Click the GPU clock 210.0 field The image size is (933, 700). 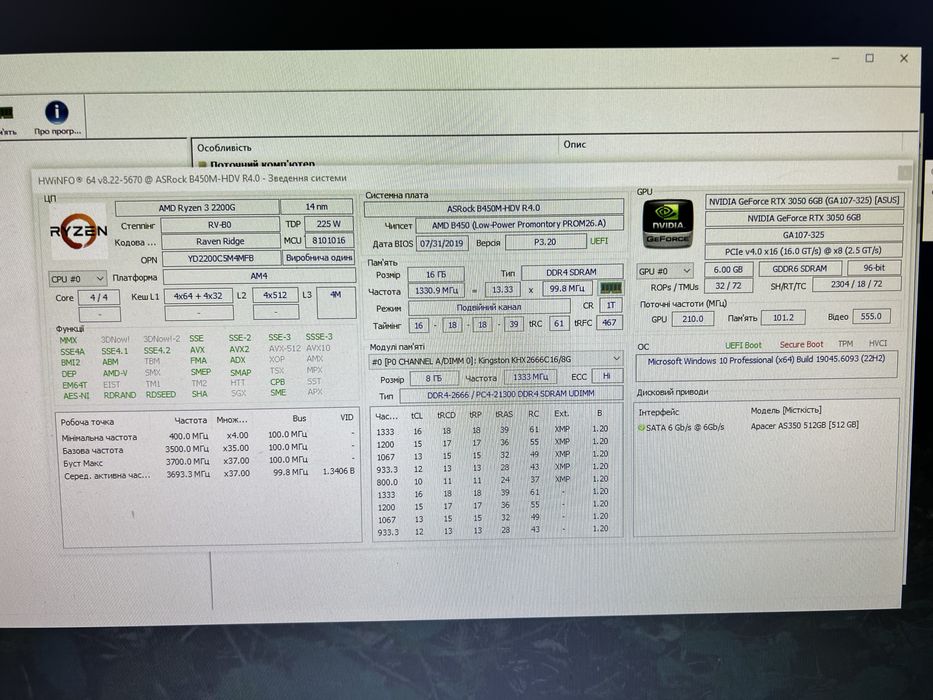click(x=693, y=319)
